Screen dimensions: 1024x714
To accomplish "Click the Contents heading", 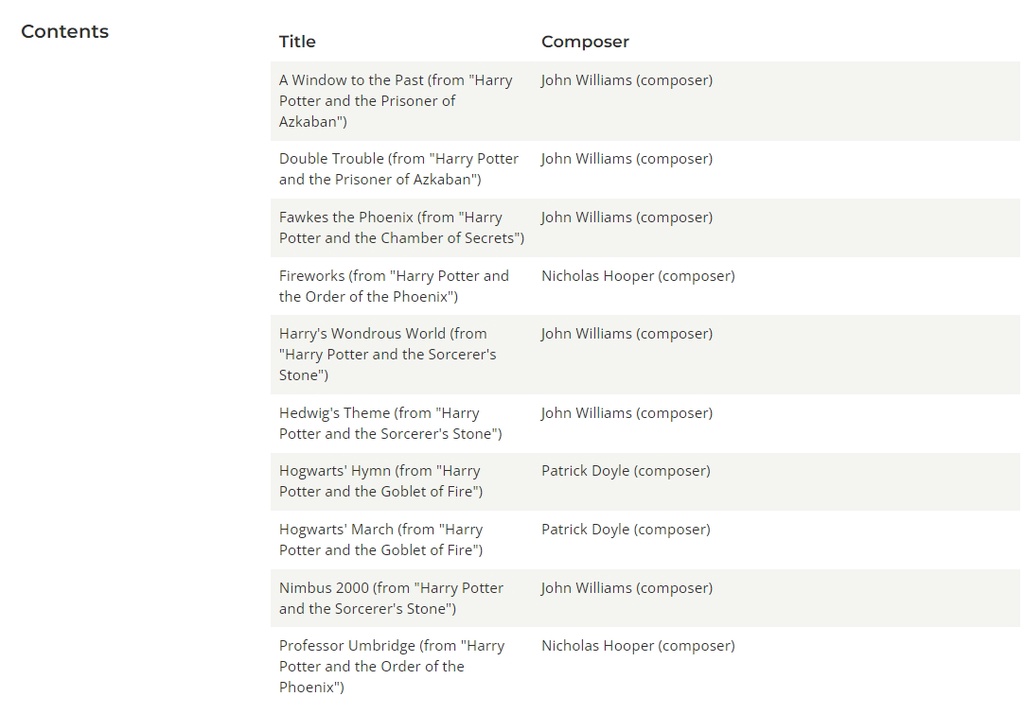I will tap(65, 31).
